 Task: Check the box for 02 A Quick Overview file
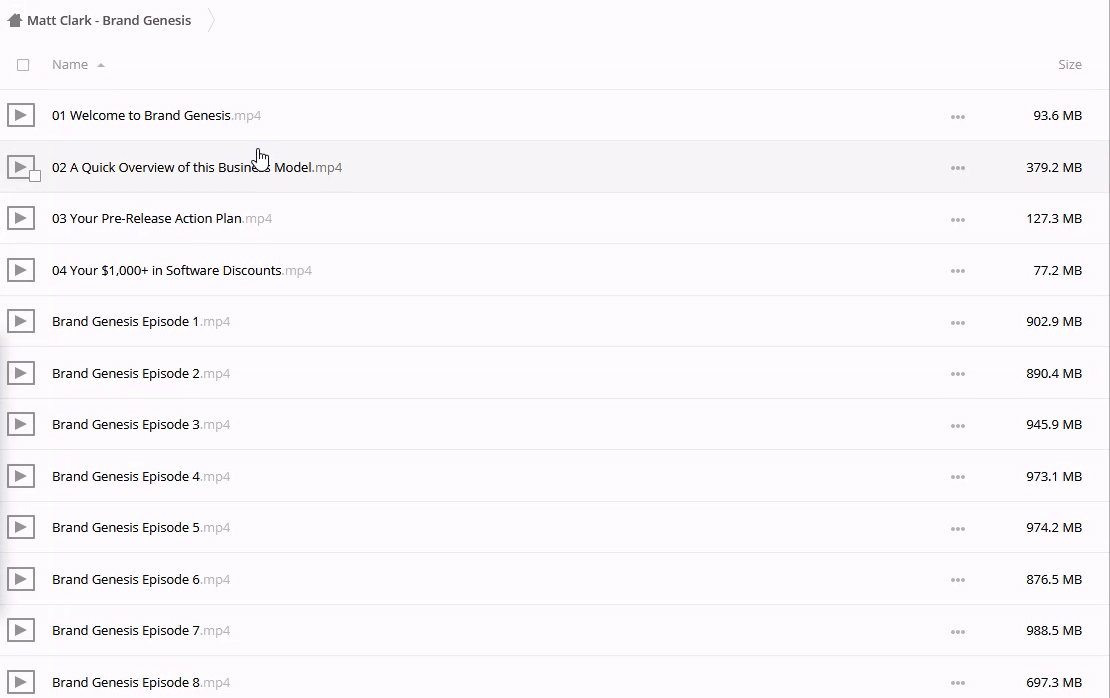(x=35, y=176)
